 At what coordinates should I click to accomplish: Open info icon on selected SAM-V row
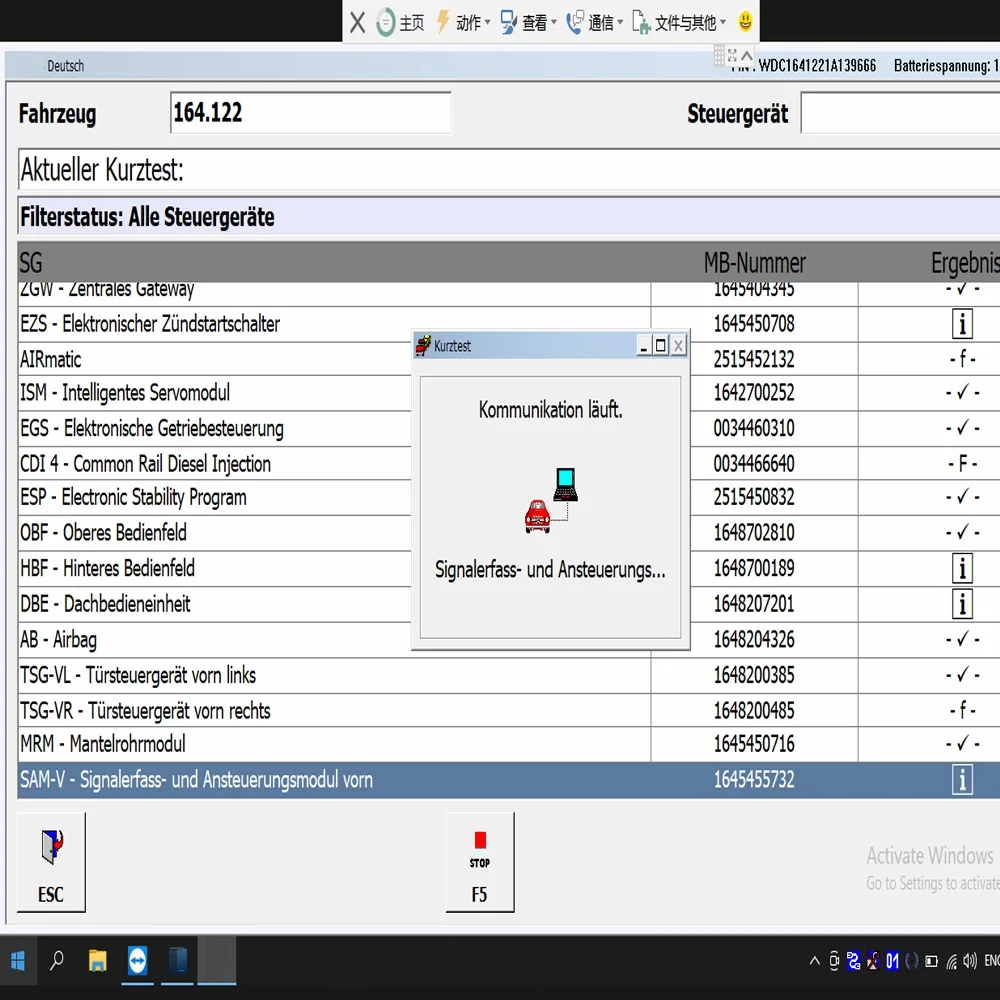coord(961,780)
